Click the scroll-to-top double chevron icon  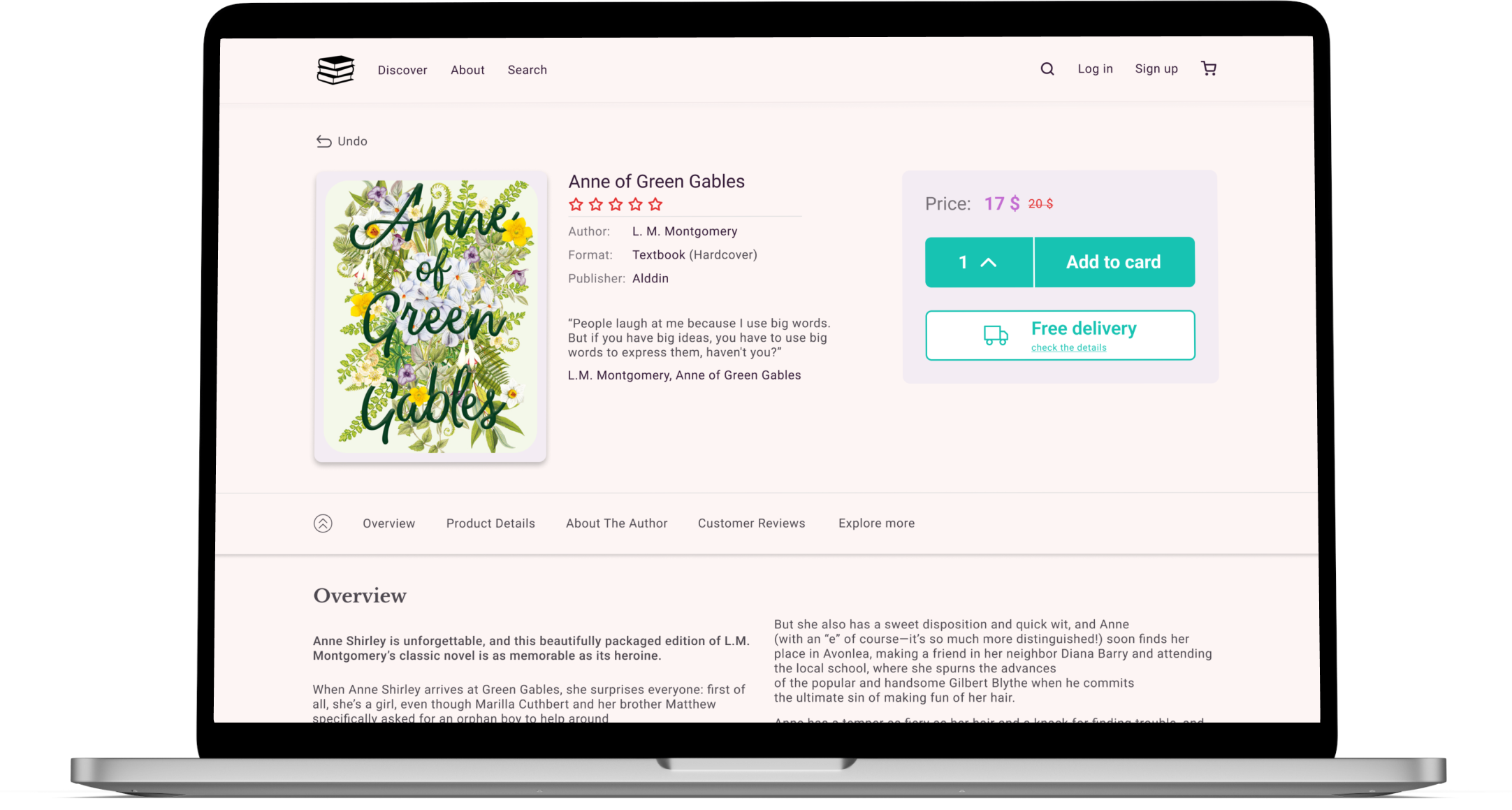pyautogui.click(x=323, y=523)
